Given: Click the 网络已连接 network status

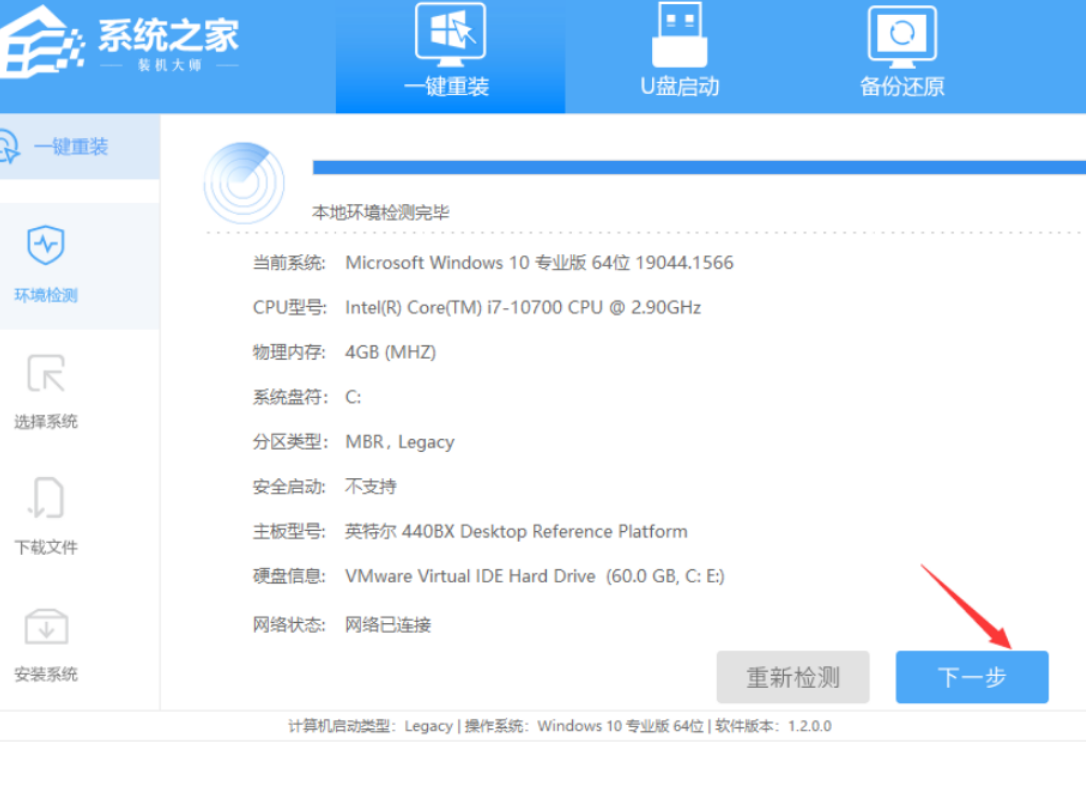Looking at the screenshot, I should 388,625.
